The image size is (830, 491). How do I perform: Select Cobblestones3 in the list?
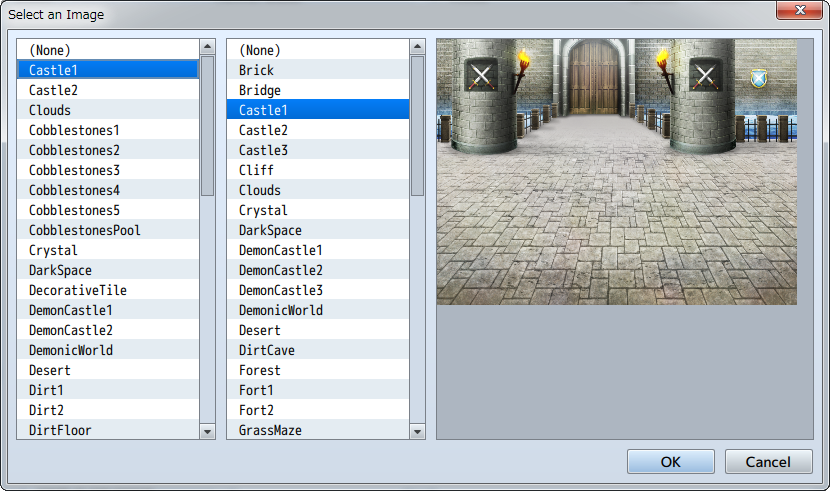(x=74, y=170)
